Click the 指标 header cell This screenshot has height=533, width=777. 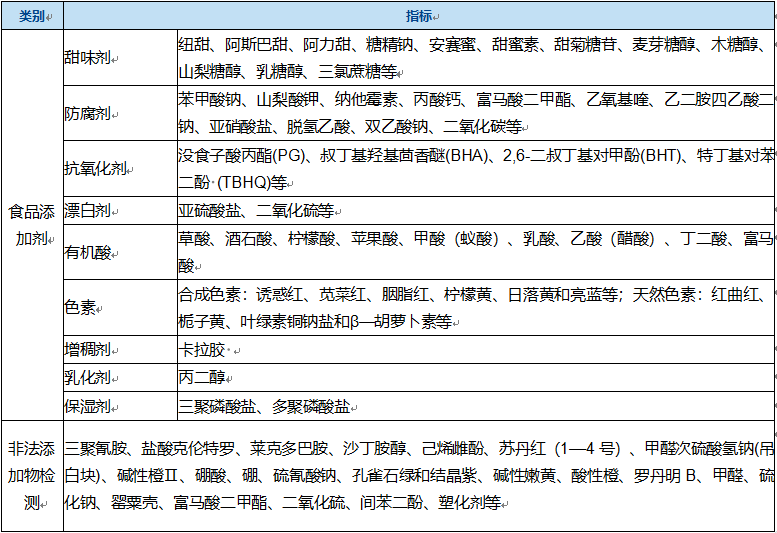[x=418, y=17]
